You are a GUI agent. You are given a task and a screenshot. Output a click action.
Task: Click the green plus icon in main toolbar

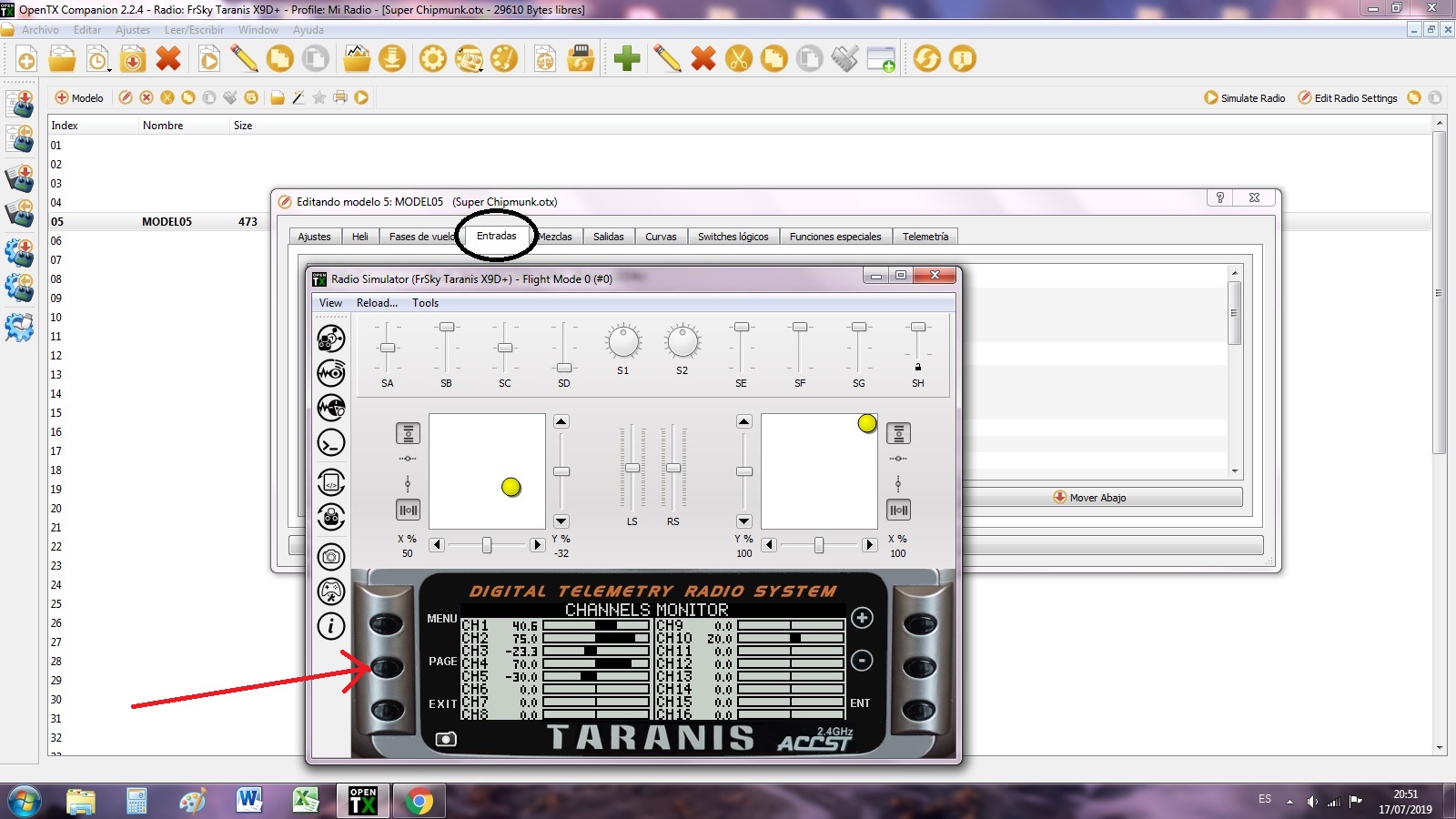(626, 59)
